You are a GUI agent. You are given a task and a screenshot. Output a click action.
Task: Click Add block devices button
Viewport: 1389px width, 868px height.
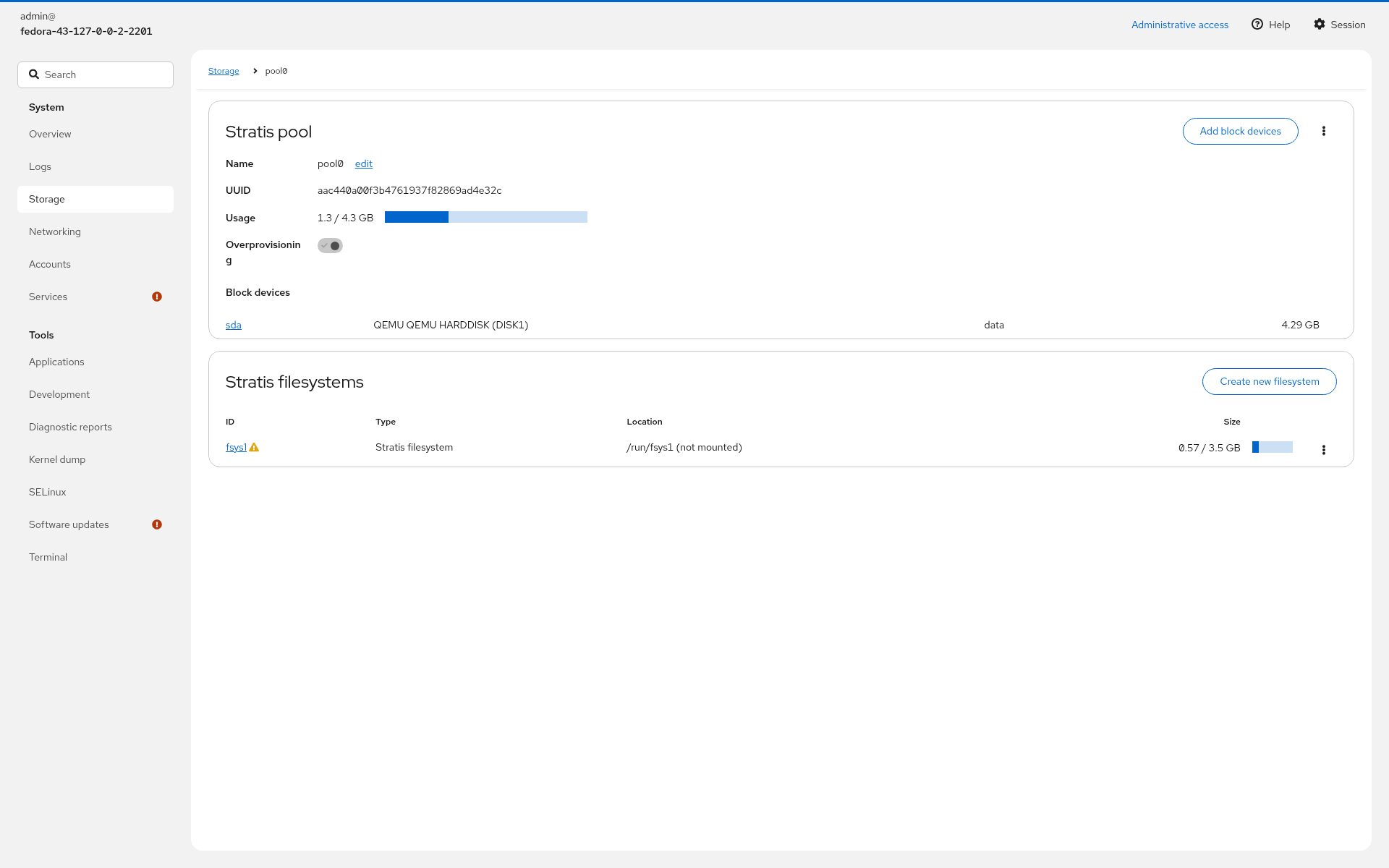click(1241, 131)
